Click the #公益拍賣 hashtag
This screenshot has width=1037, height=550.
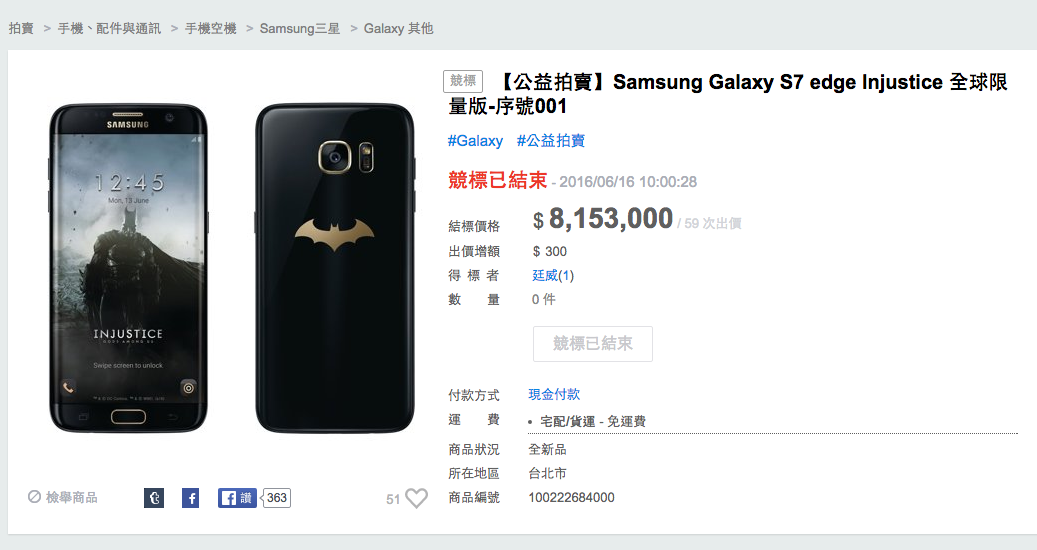click(x=550, y=141)
